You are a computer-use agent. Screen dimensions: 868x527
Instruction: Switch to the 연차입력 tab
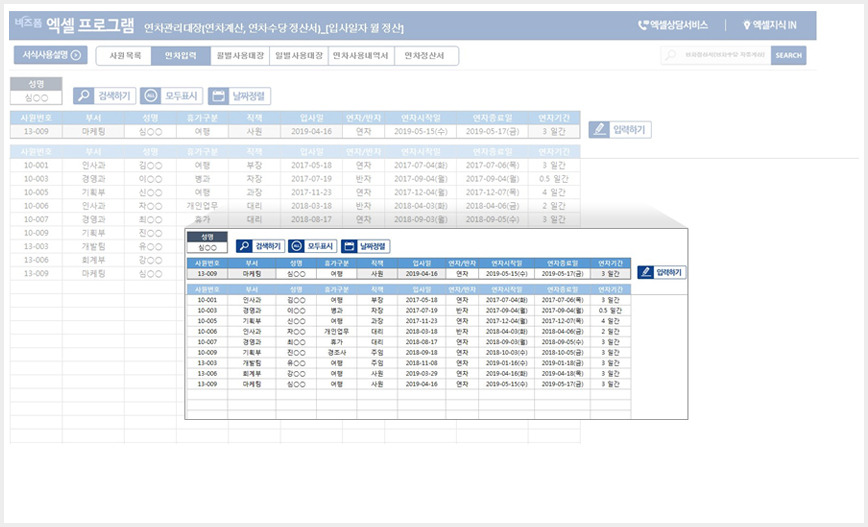coord(180,56)
